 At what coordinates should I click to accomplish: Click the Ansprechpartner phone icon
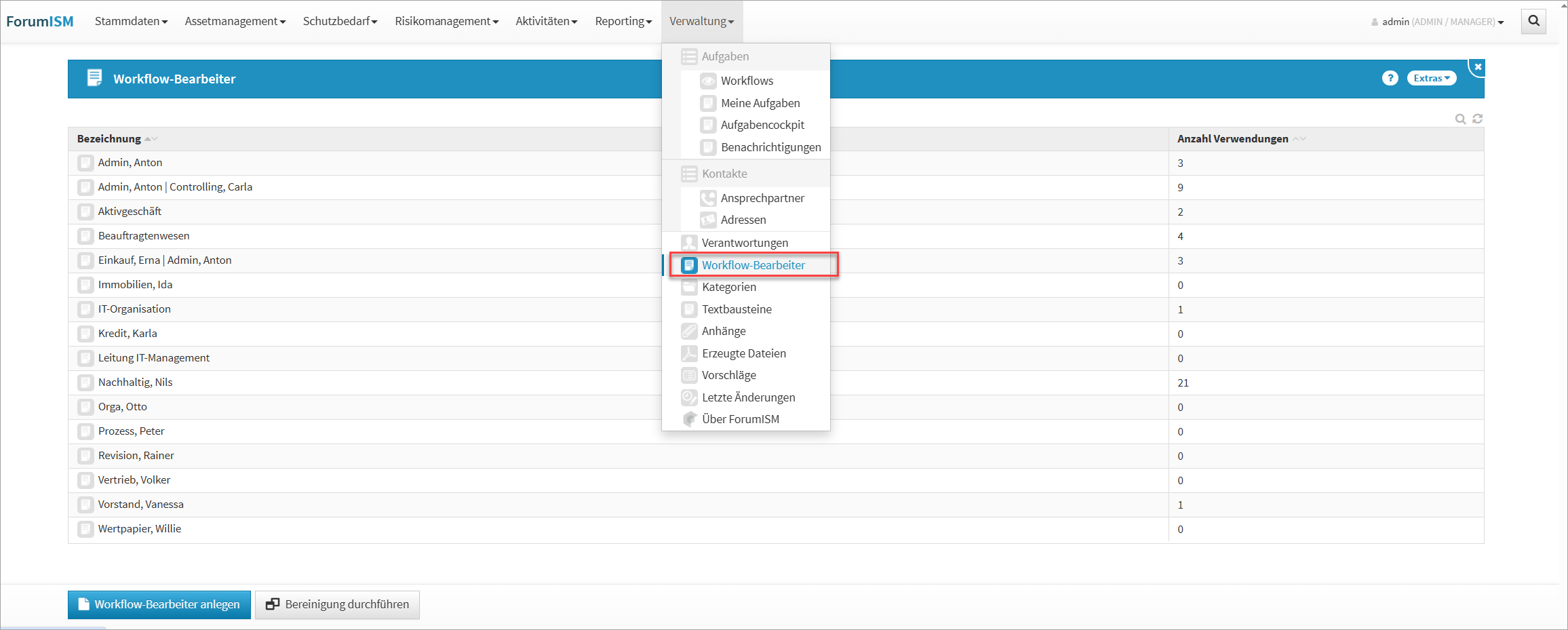708,198
